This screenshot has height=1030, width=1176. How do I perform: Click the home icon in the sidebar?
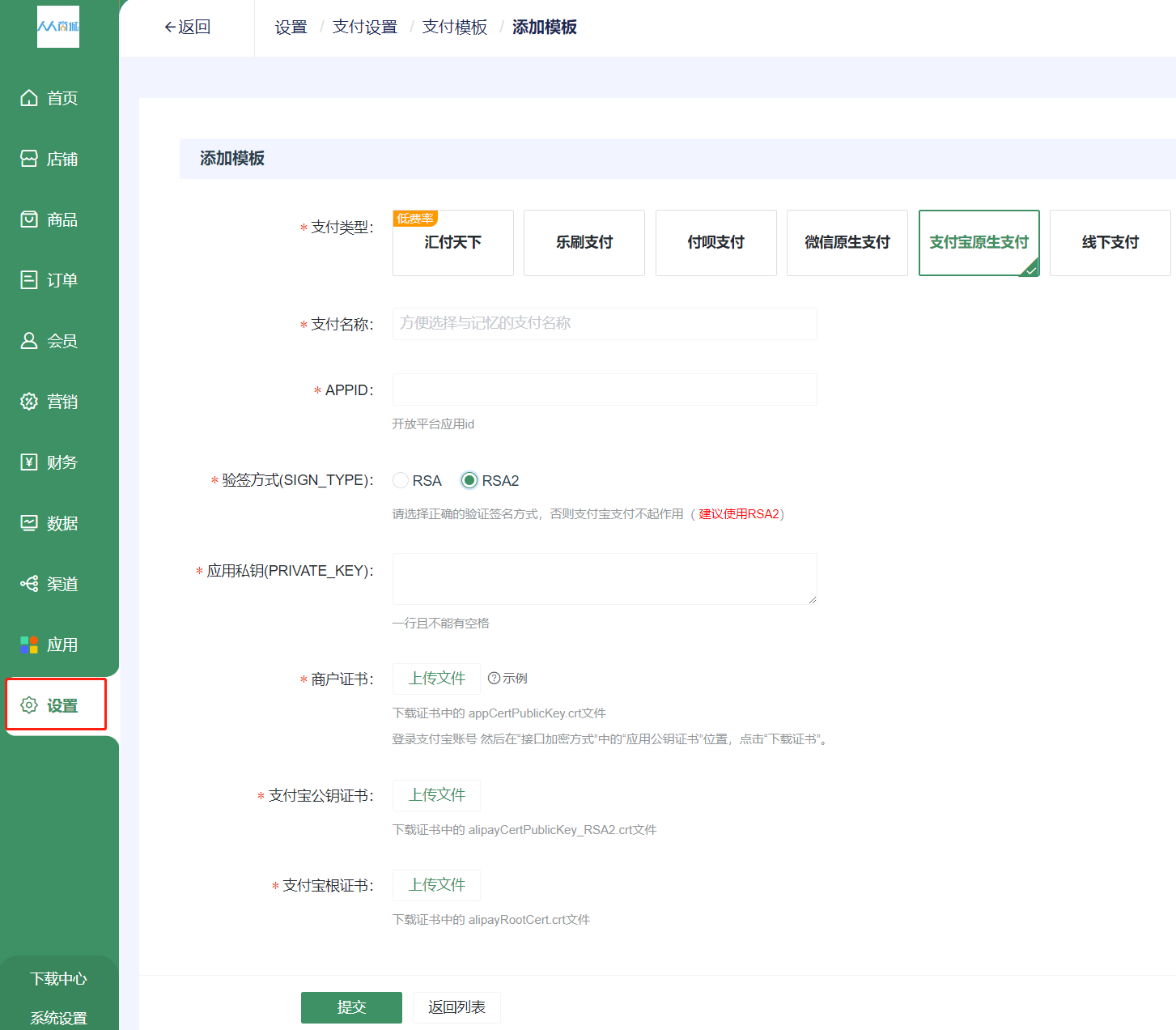(x=29, y=98)
